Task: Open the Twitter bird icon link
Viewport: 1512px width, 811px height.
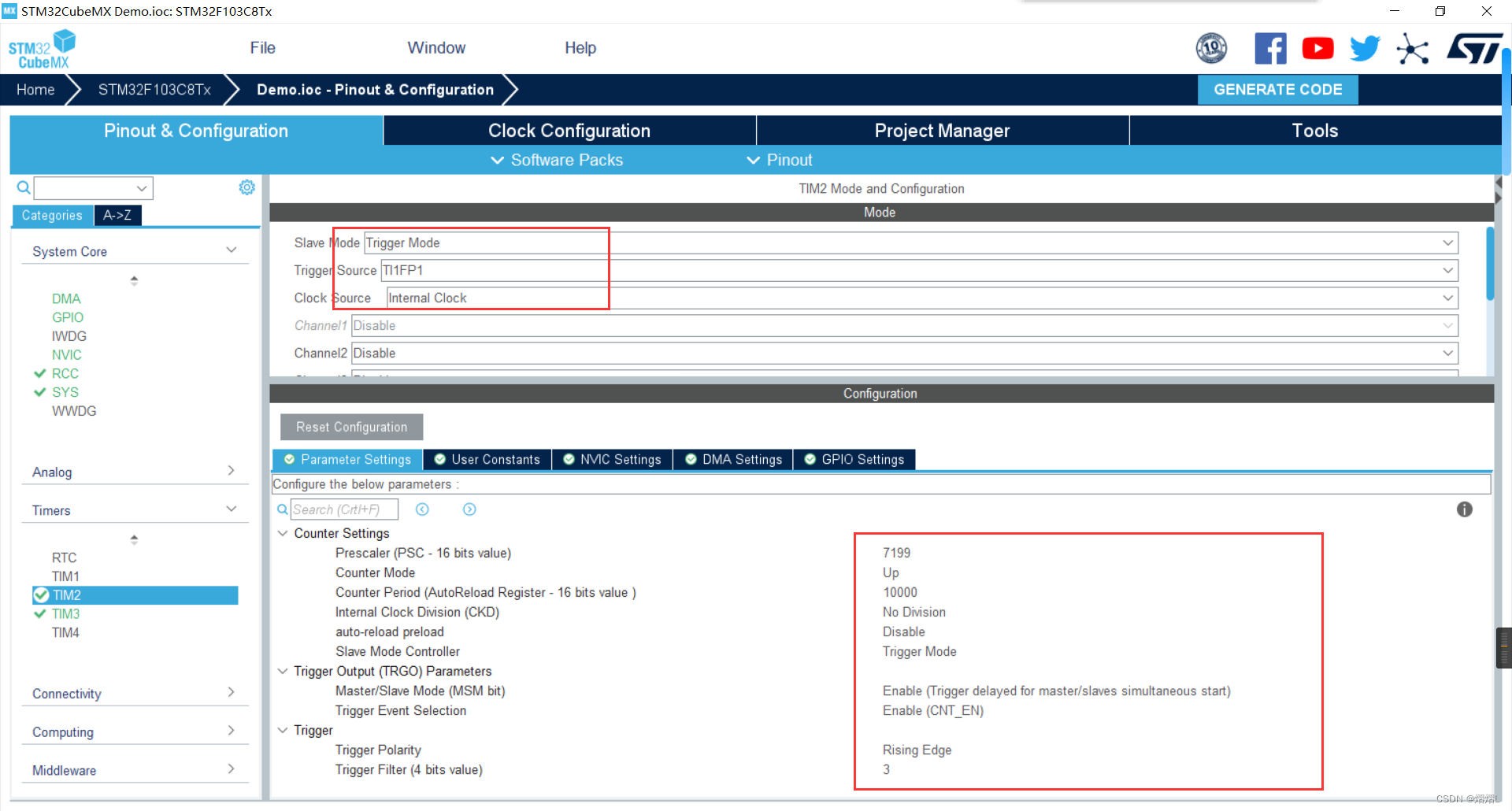Action: coord(1365,49)
